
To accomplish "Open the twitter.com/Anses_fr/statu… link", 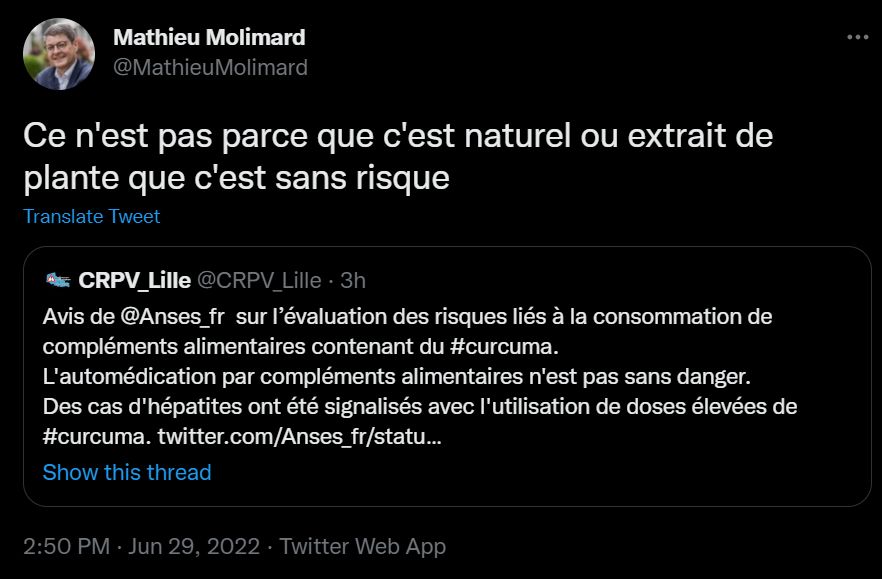I will click(300, 436).
